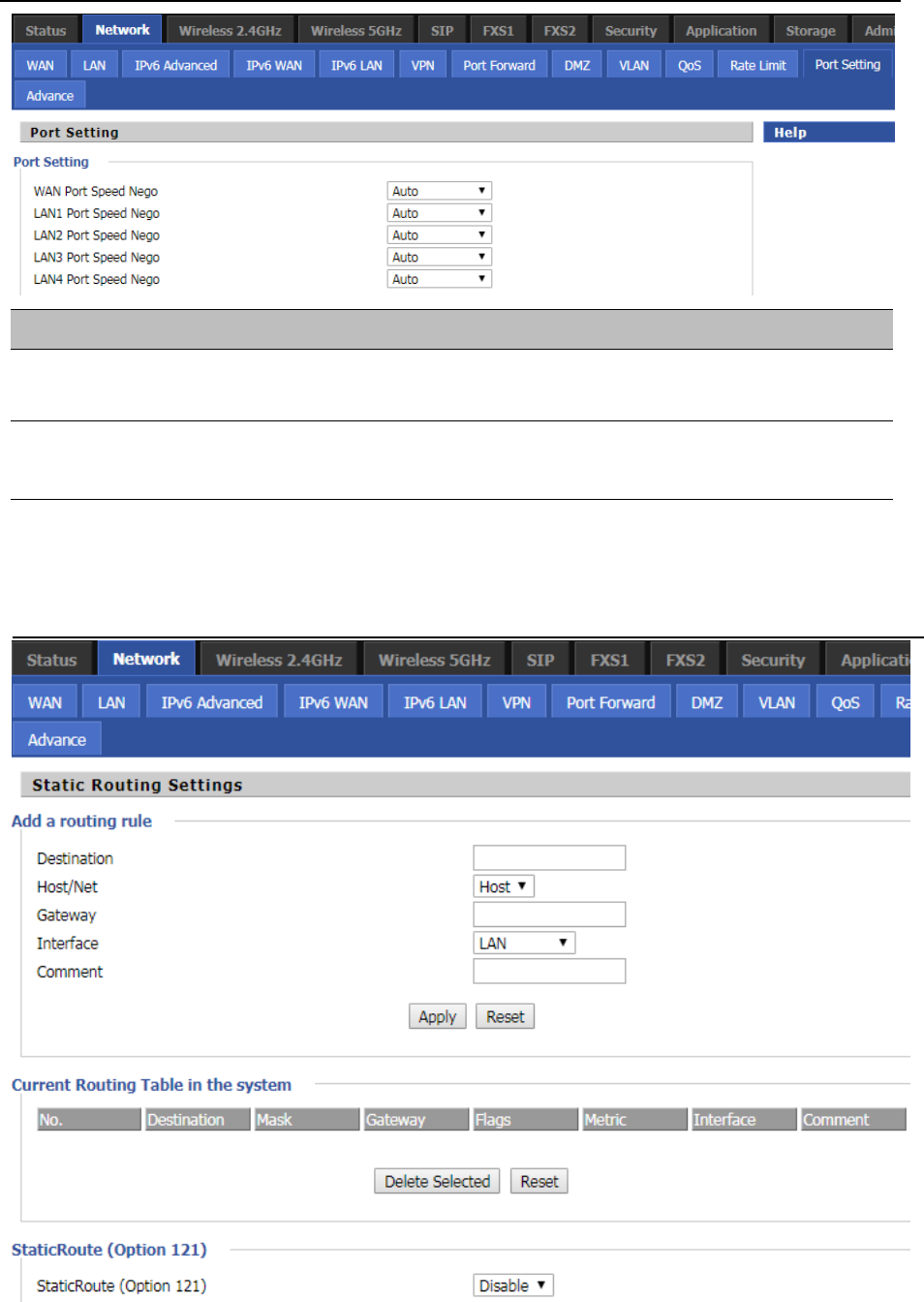This screenshot has height=1302, width=924.
Task: Select Rate Limit submenu
Action: [758, 65]
